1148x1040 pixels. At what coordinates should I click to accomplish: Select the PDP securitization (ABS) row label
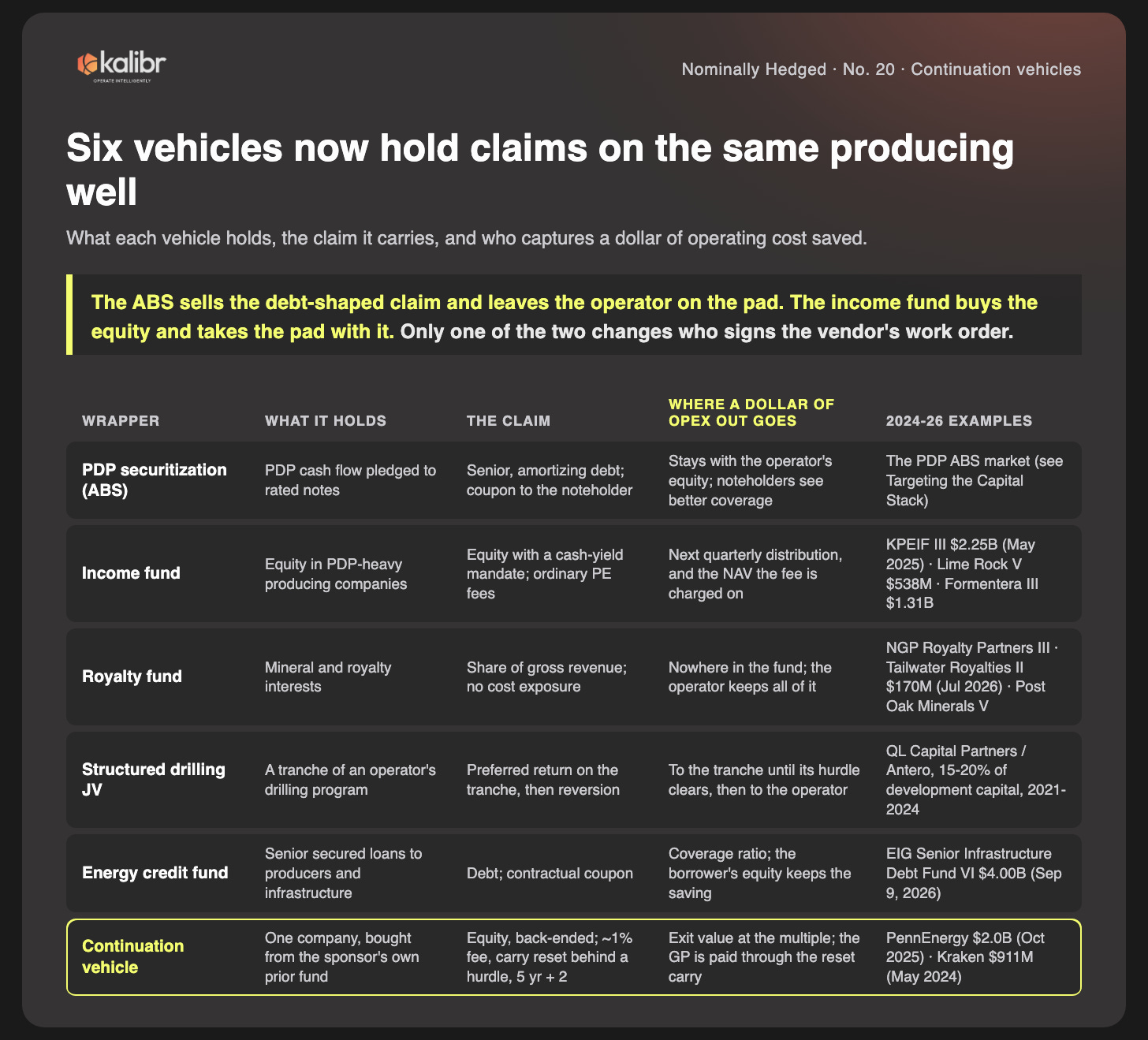155,480
